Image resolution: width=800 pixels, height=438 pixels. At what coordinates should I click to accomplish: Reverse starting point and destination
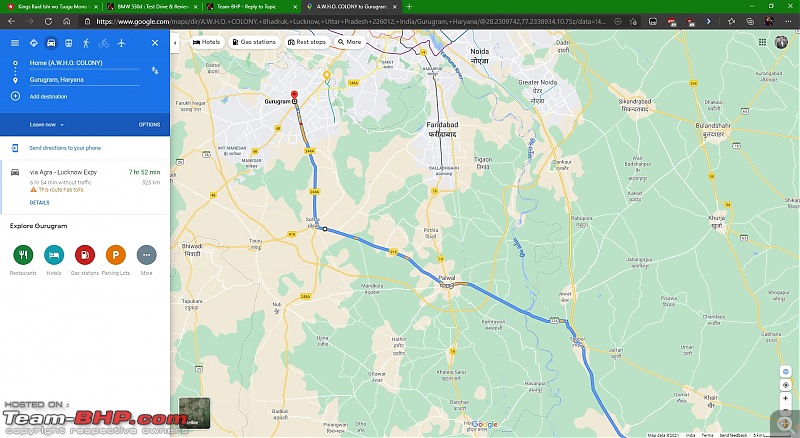[x=155, y=70]
